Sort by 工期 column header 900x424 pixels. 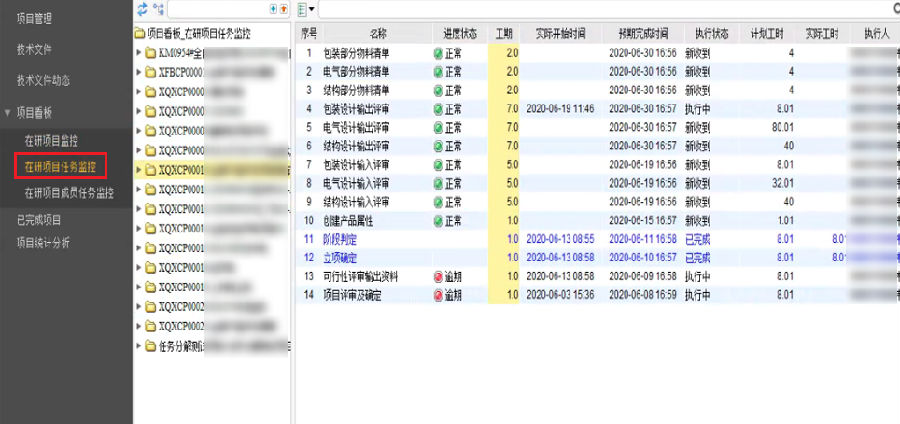[503, 34]
